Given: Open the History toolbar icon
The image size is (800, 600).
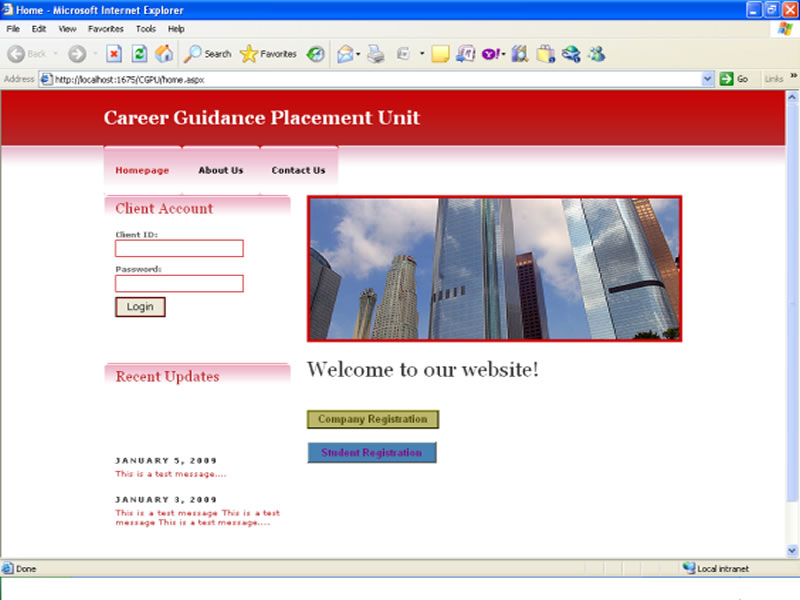Looking at the screenshot, I should pyautogui.click(x=316, y=54).
